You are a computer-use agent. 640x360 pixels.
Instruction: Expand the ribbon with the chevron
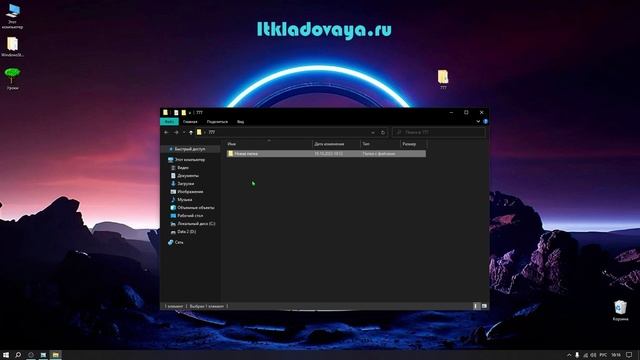tap(478, 122)
